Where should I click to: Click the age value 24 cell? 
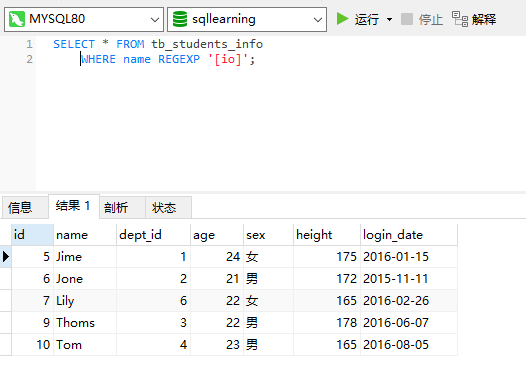(x=217, y=257)
